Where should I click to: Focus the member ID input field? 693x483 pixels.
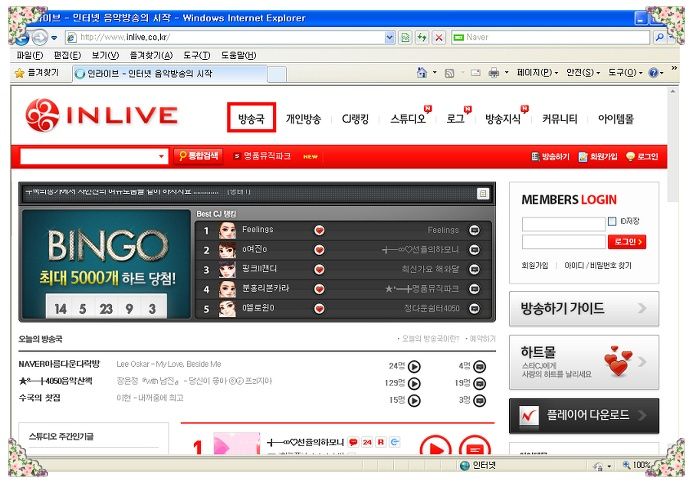click(564, 224)
